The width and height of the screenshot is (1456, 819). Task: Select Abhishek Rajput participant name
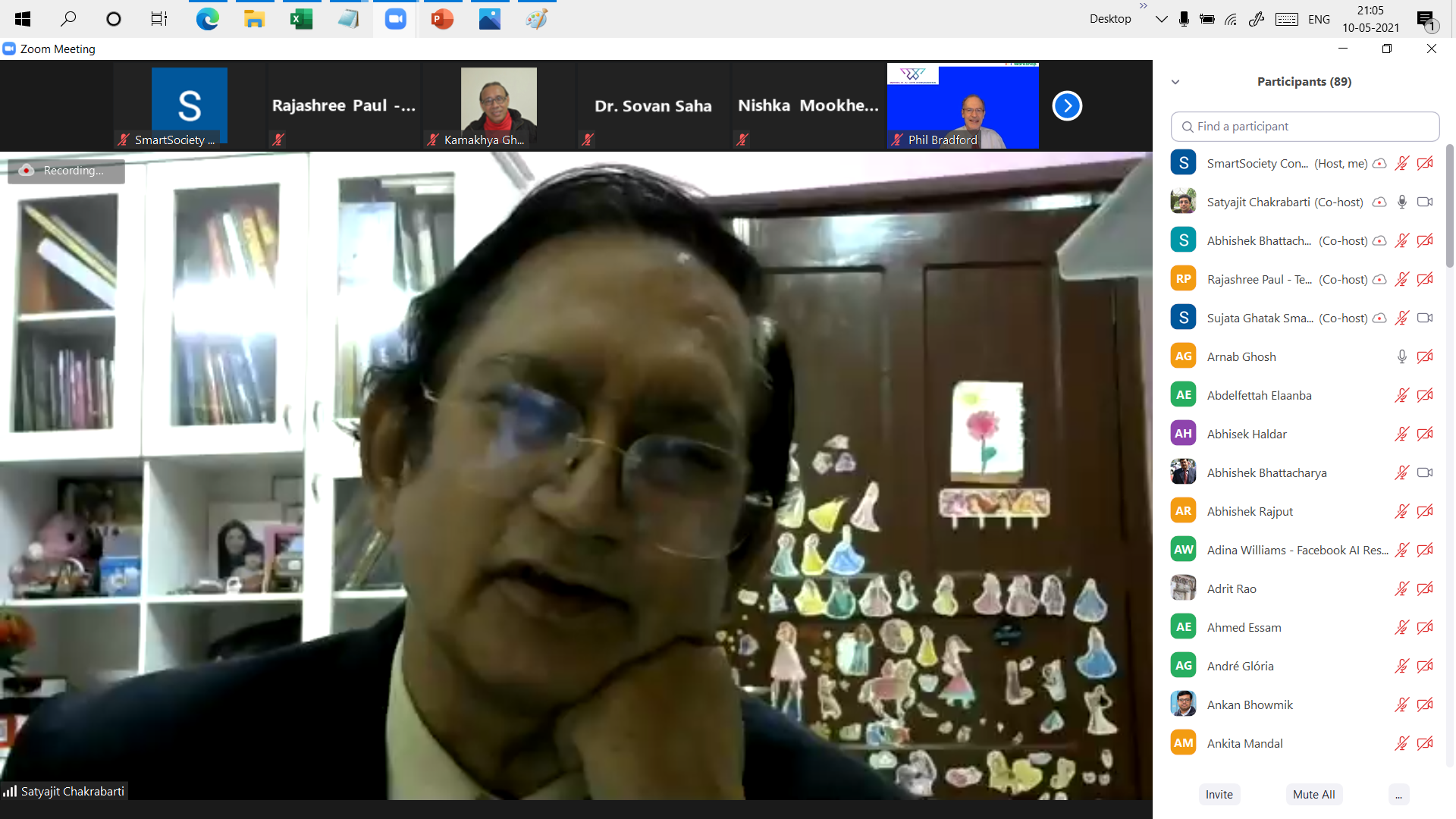click(1250, 512)
